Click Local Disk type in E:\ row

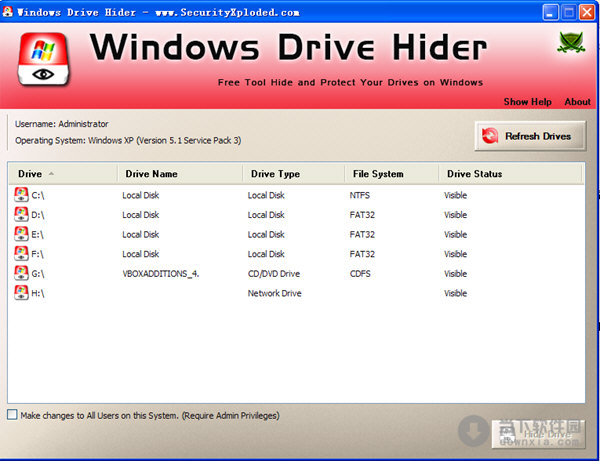click(266, 235)
